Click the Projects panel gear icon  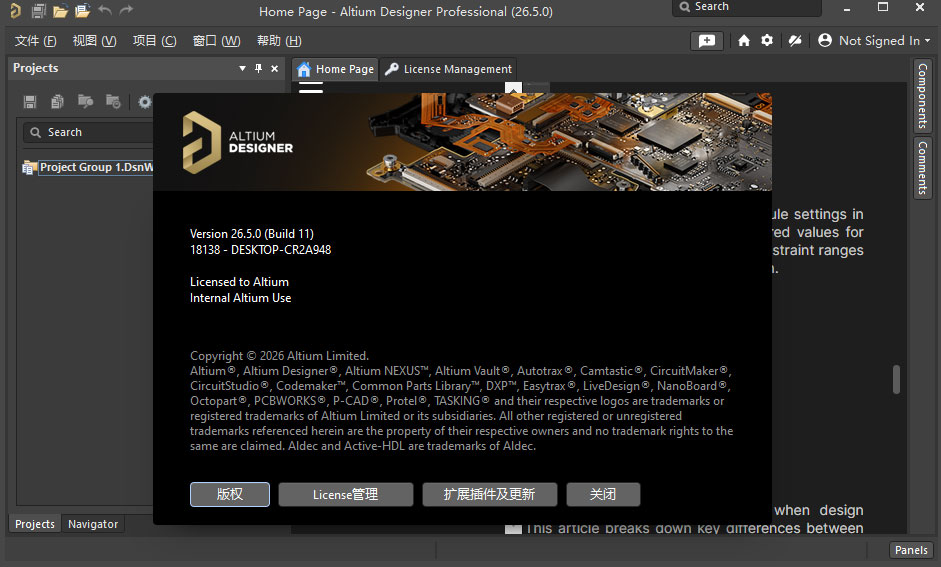click(x=145, y=102)
